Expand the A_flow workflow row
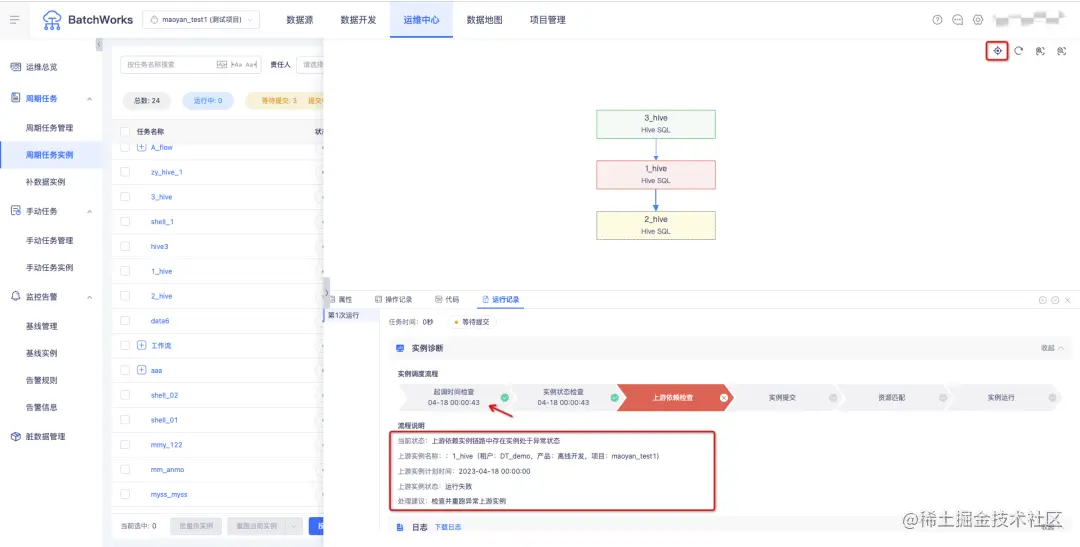The height and width of the screenshot is (547, 1080). 142,147
